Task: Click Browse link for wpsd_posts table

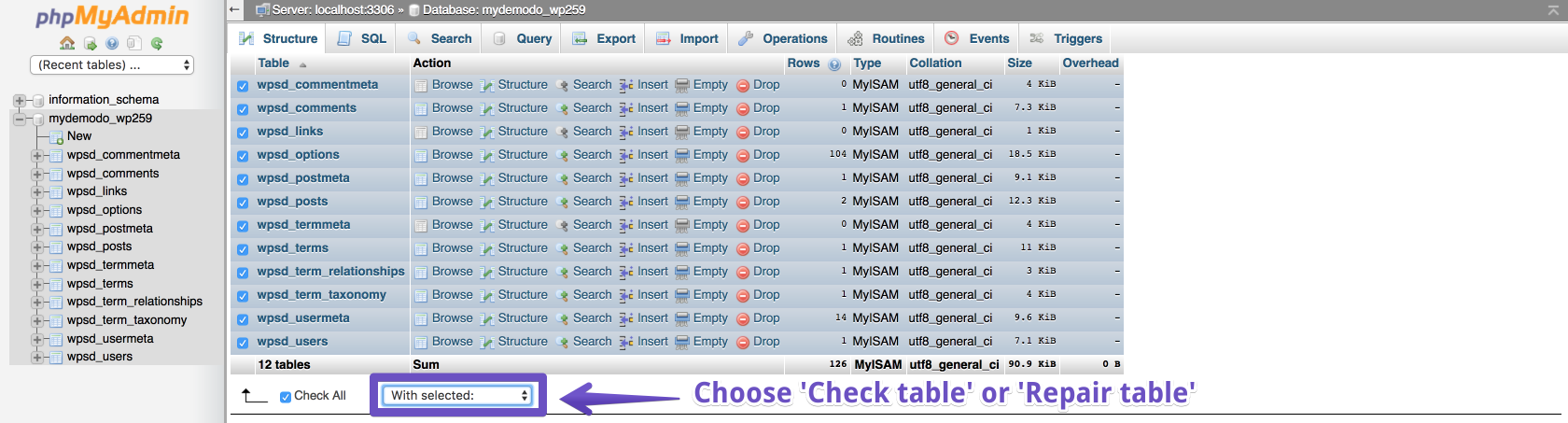Action: tap(452, 201)
